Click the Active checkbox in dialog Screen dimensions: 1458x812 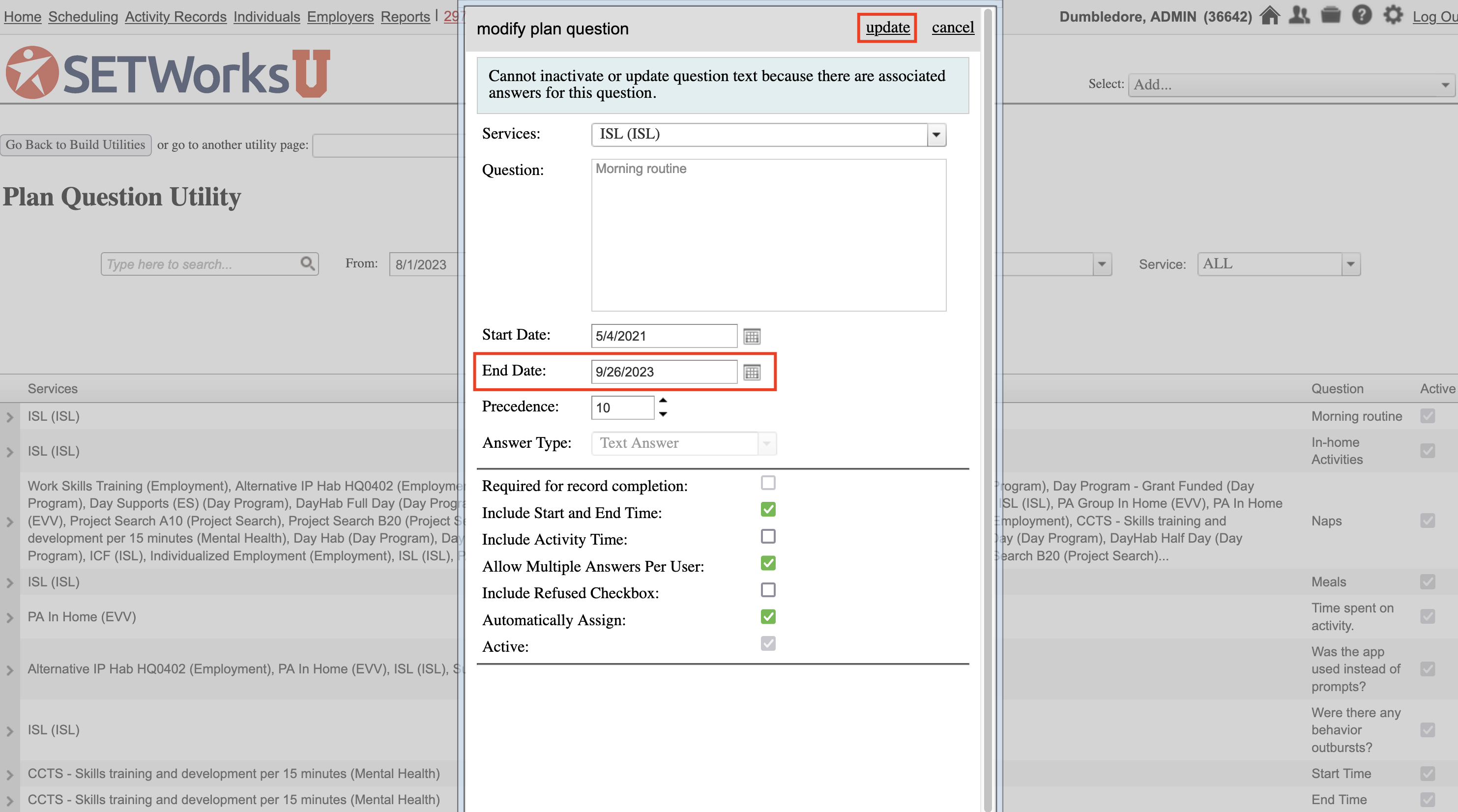pyautogui.click(x=768, y=644)
